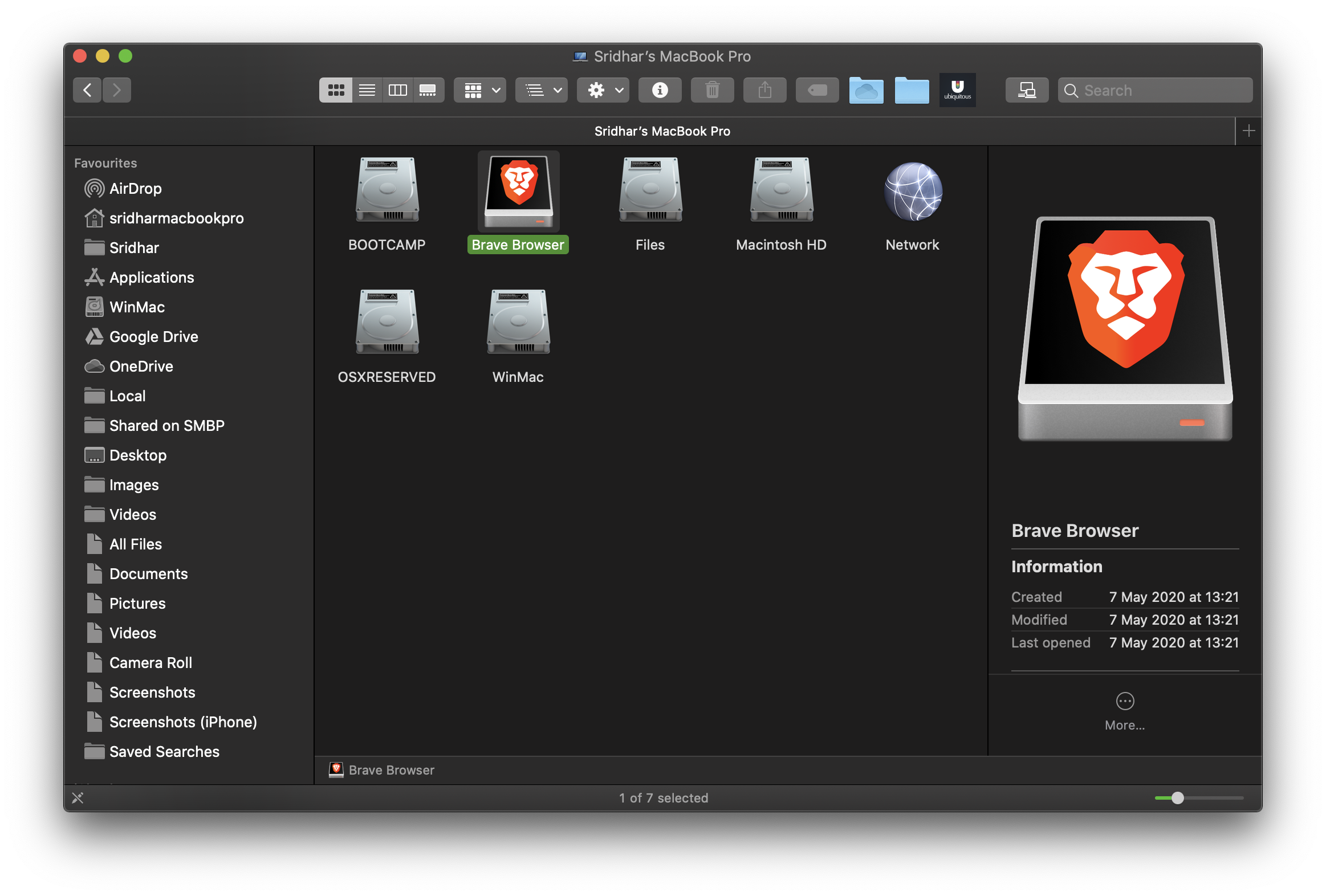Select Google Drive in the sidebar
Viewport: 1326px width, 896px height.
[153, 336]
